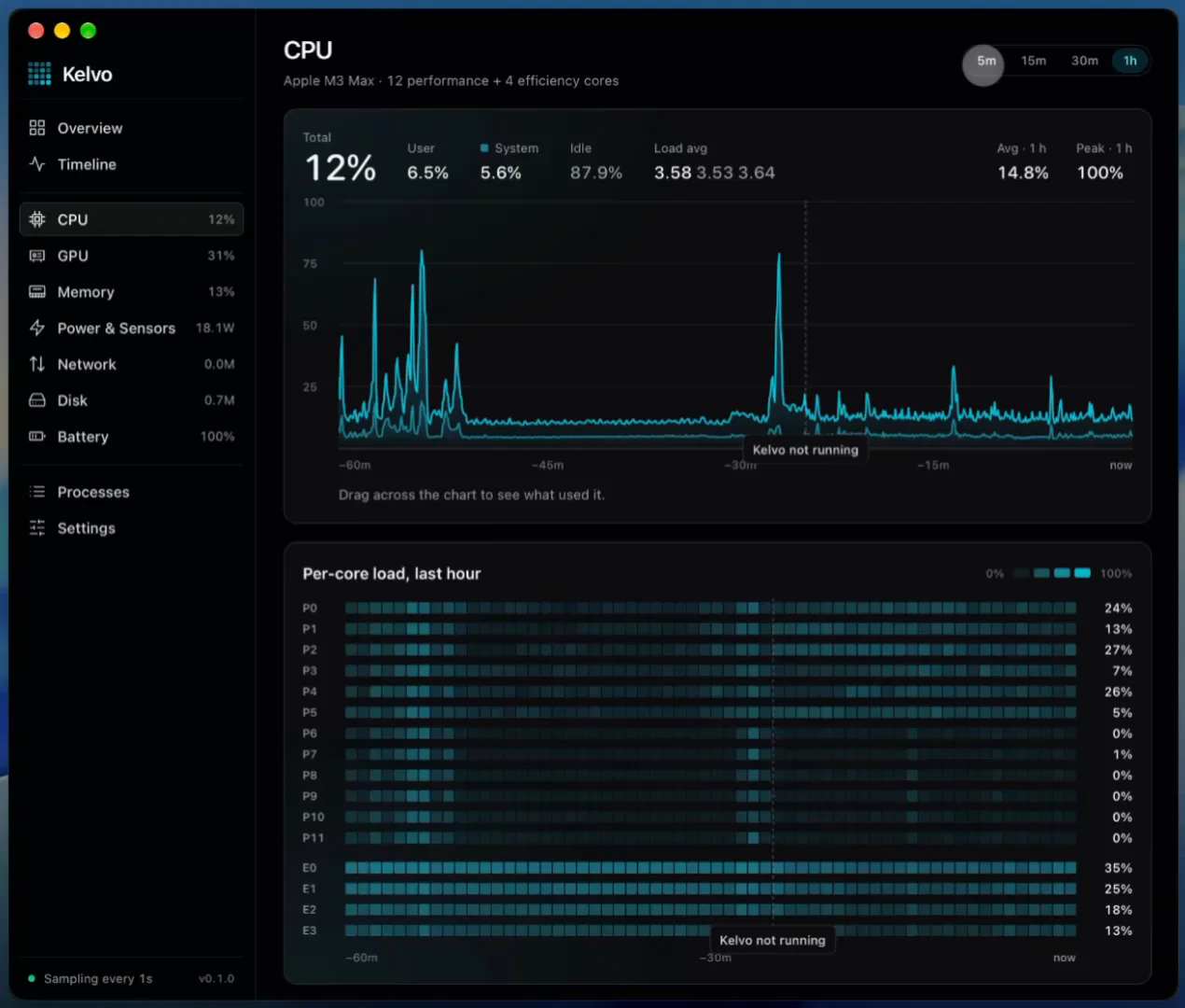Screen dimensions: 1185x1008
Task: Open the Network section
Action: 131,364
